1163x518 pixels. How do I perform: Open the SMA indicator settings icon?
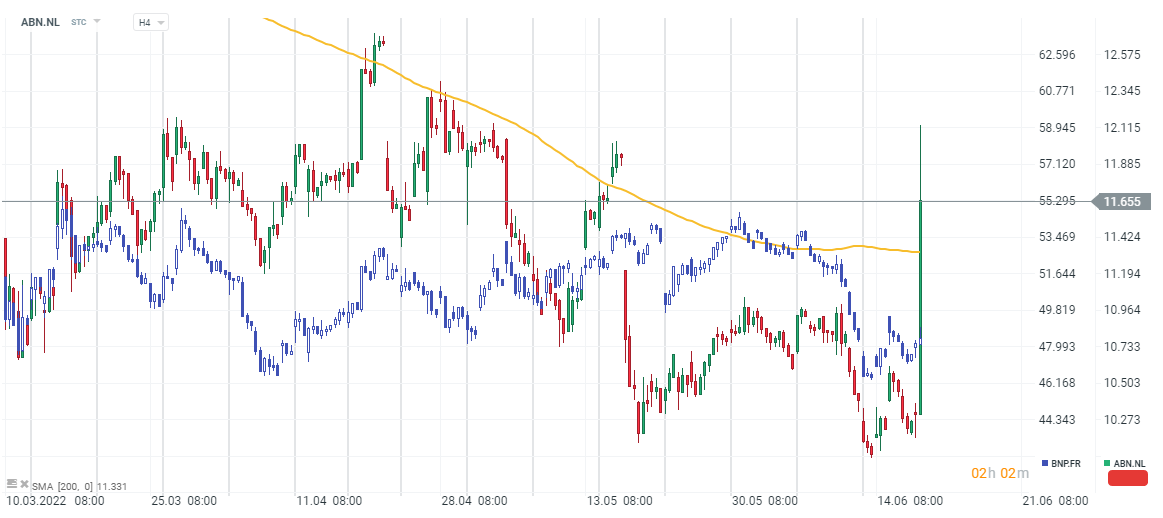point(11,483)
